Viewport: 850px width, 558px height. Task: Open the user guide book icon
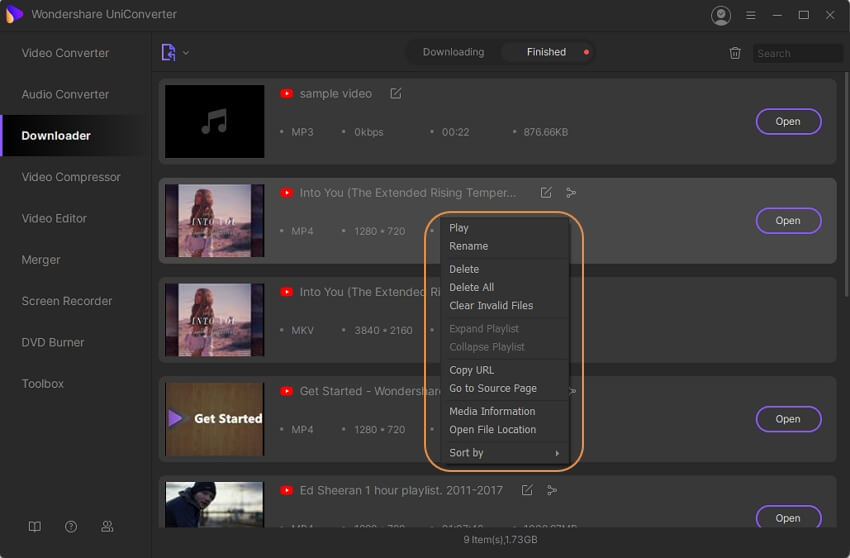coord(35,526)
